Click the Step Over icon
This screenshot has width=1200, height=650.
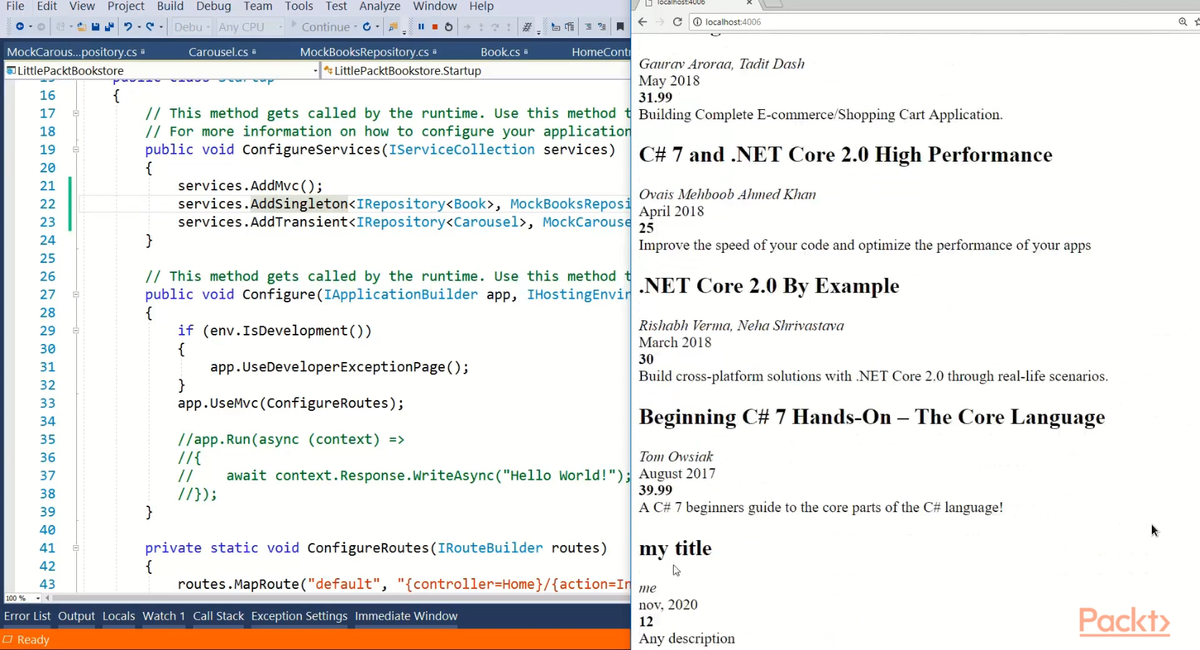[x=495, y=27]
